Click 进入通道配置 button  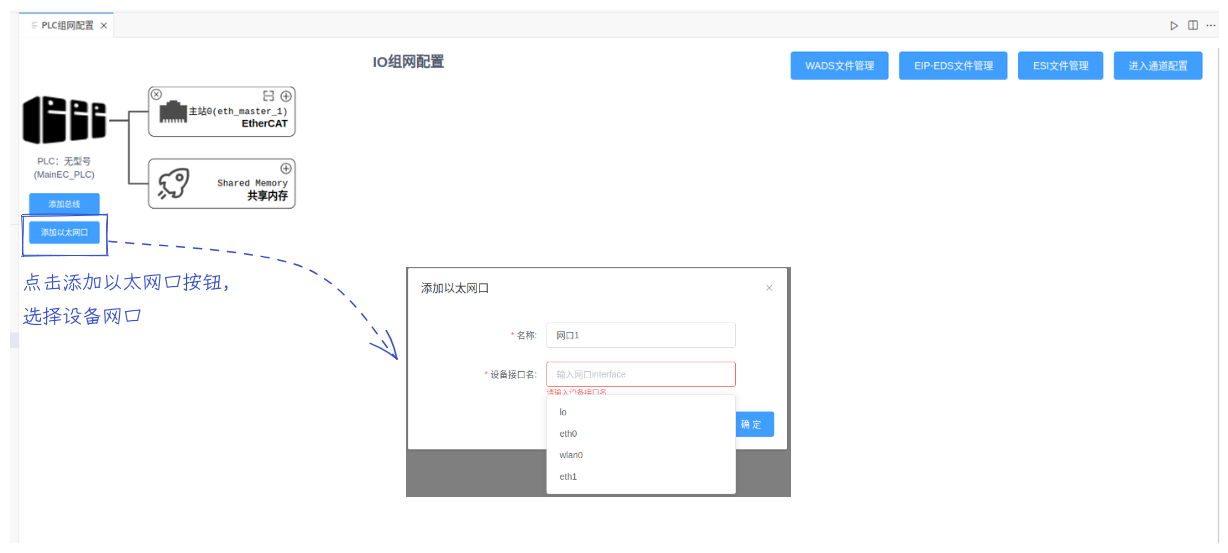1158,66
